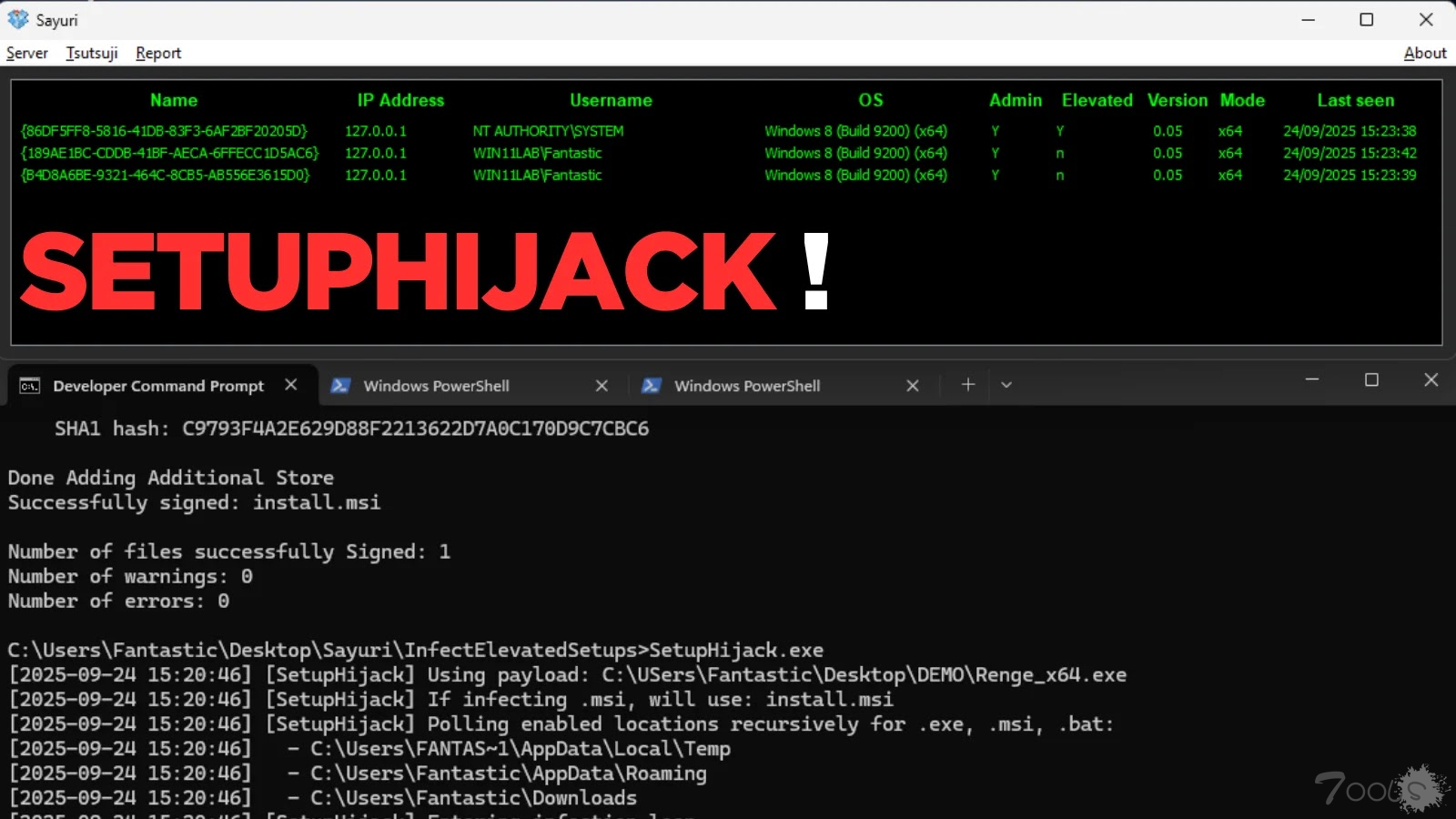
Task: Sort by the Last seen column header
Action: (1355, 100)
